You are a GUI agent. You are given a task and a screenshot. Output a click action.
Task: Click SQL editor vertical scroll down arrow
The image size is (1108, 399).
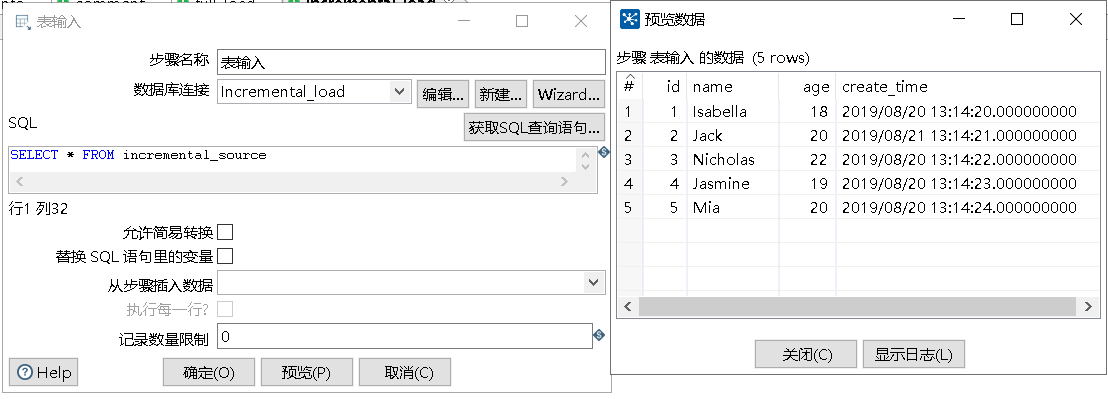(x=585, y=167)
